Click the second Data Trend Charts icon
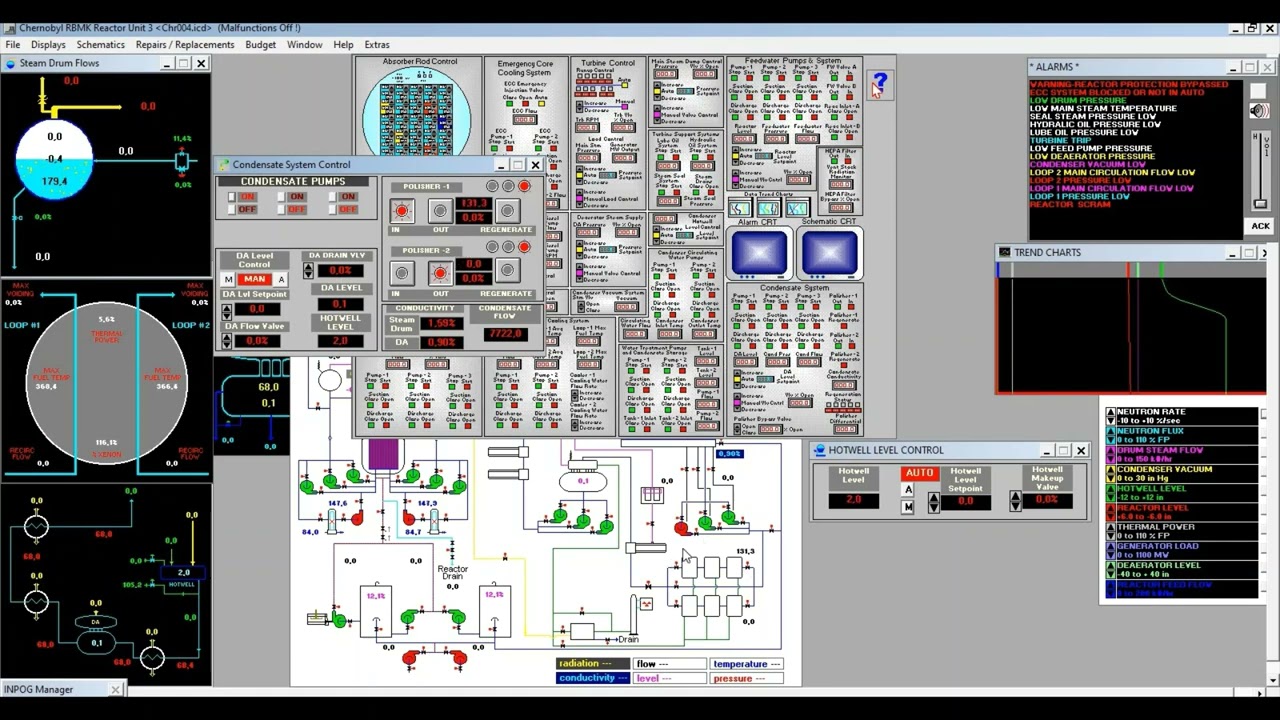Screen dimensions: 1280x720 pos(767,208)
